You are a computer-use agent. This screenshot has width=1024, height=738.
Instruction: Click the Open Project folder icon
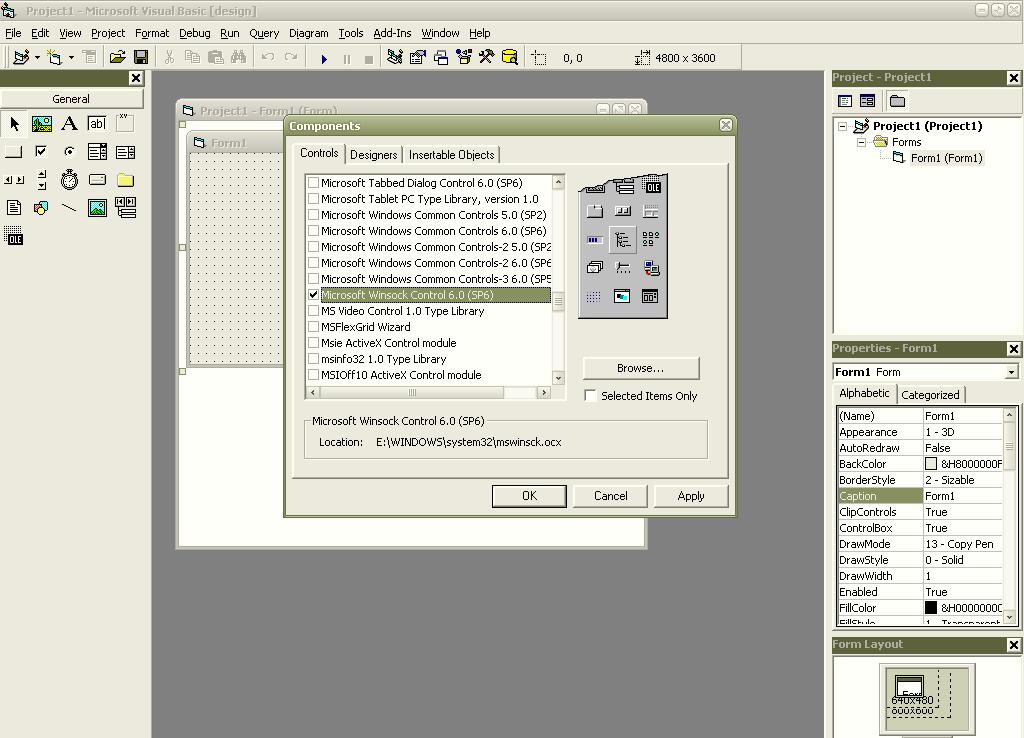coord(118,57)
